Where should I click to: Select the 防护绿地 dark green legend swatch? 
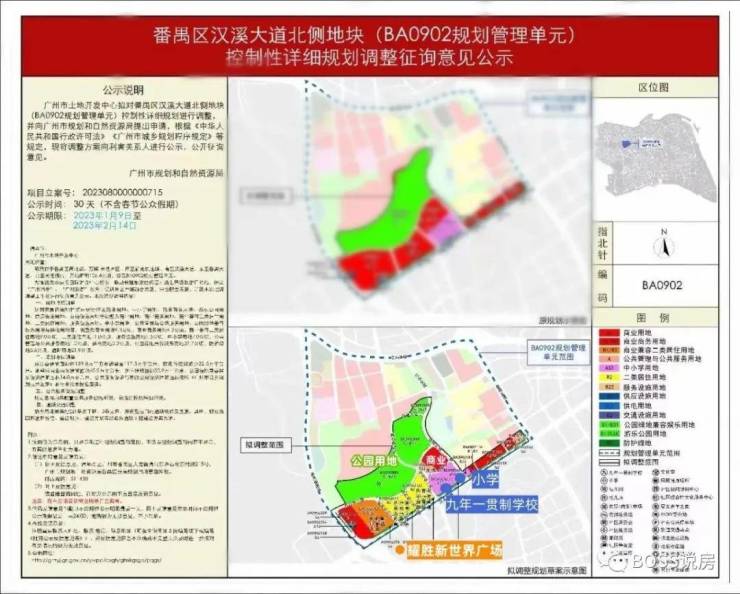point(609,443)
